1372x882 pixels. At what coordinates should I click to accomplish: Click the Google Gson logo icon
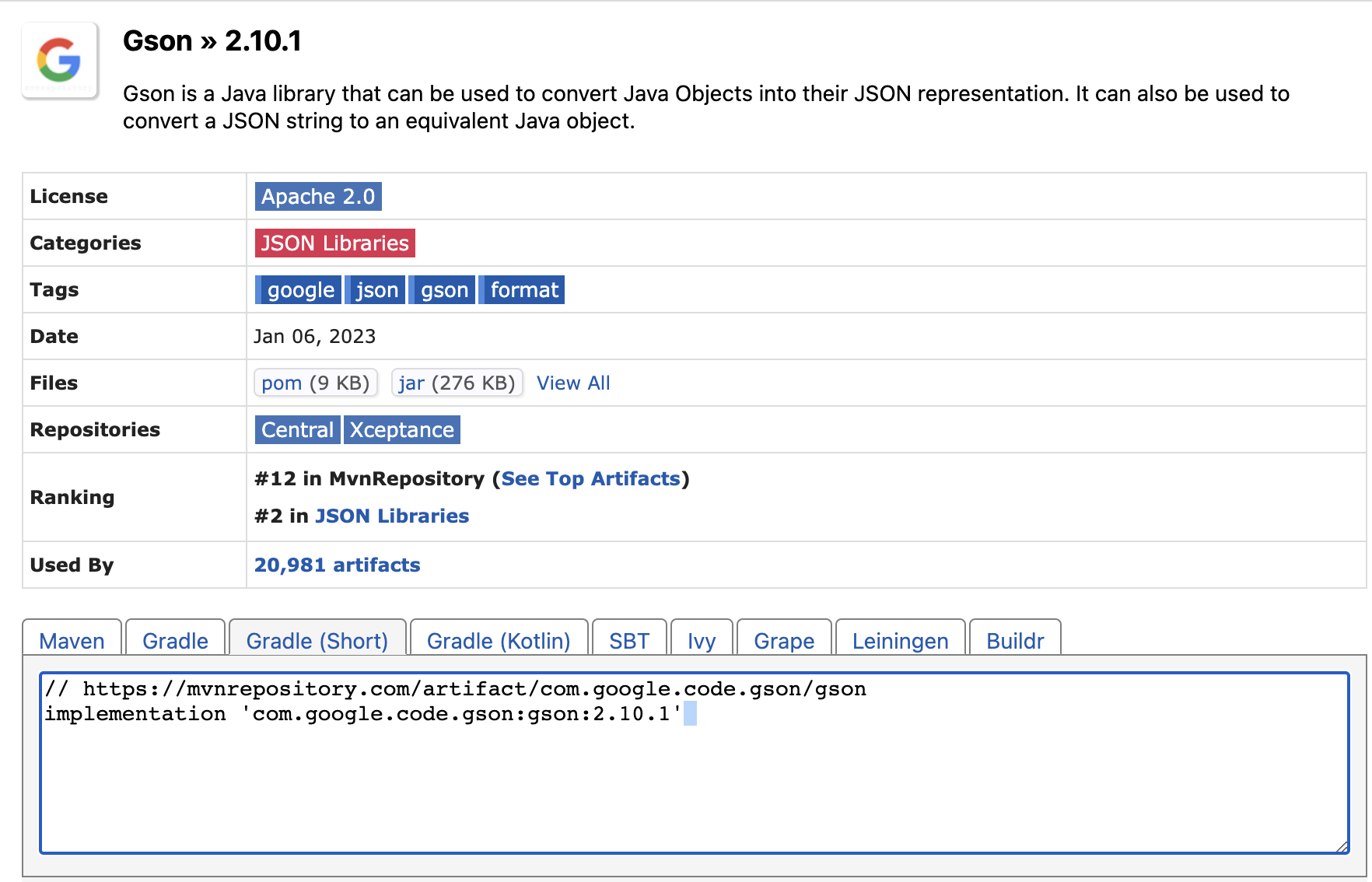click(x=60, y=61)
